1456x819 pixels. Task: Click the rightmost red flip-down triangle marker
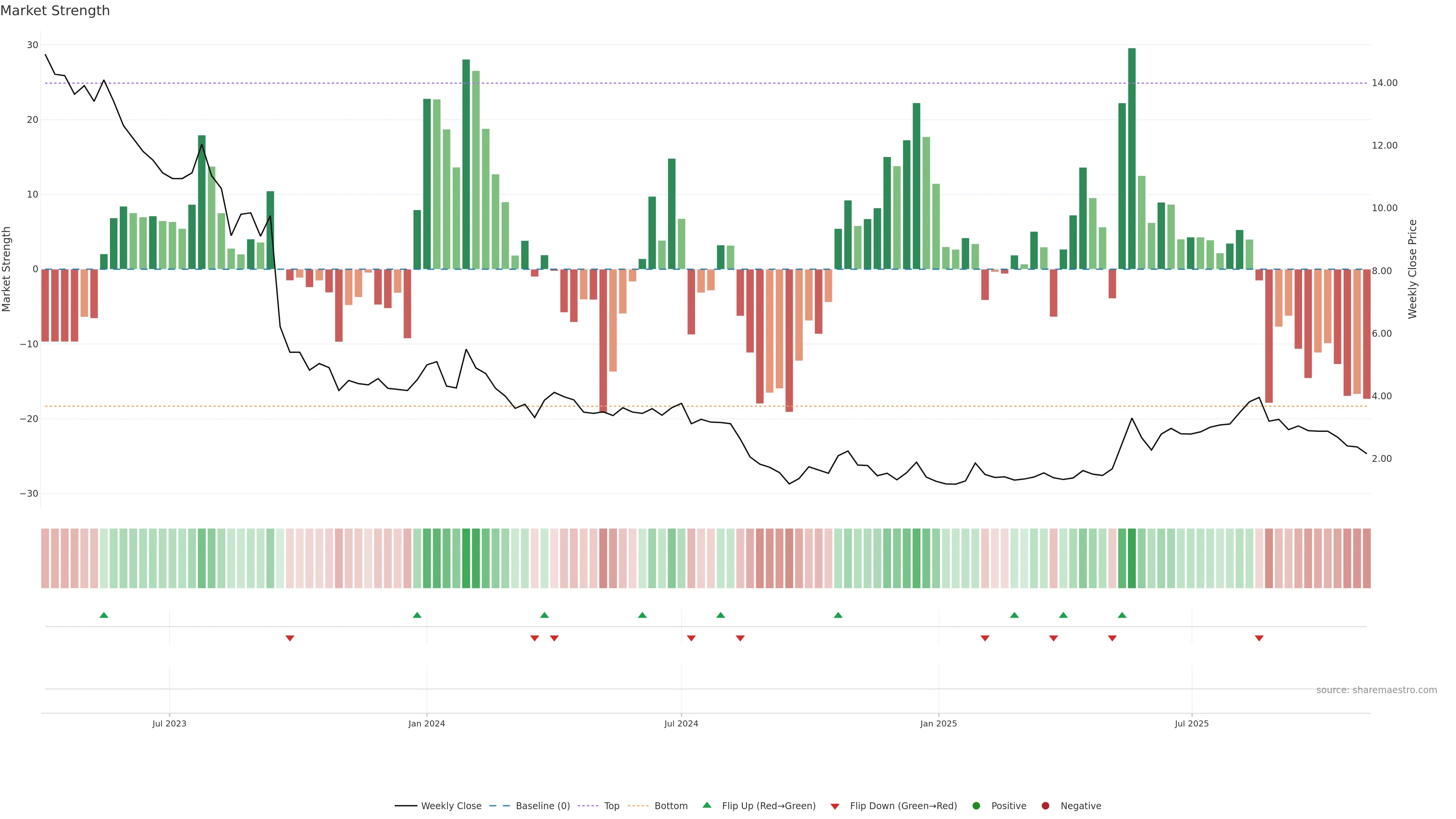coord(1259,638)
